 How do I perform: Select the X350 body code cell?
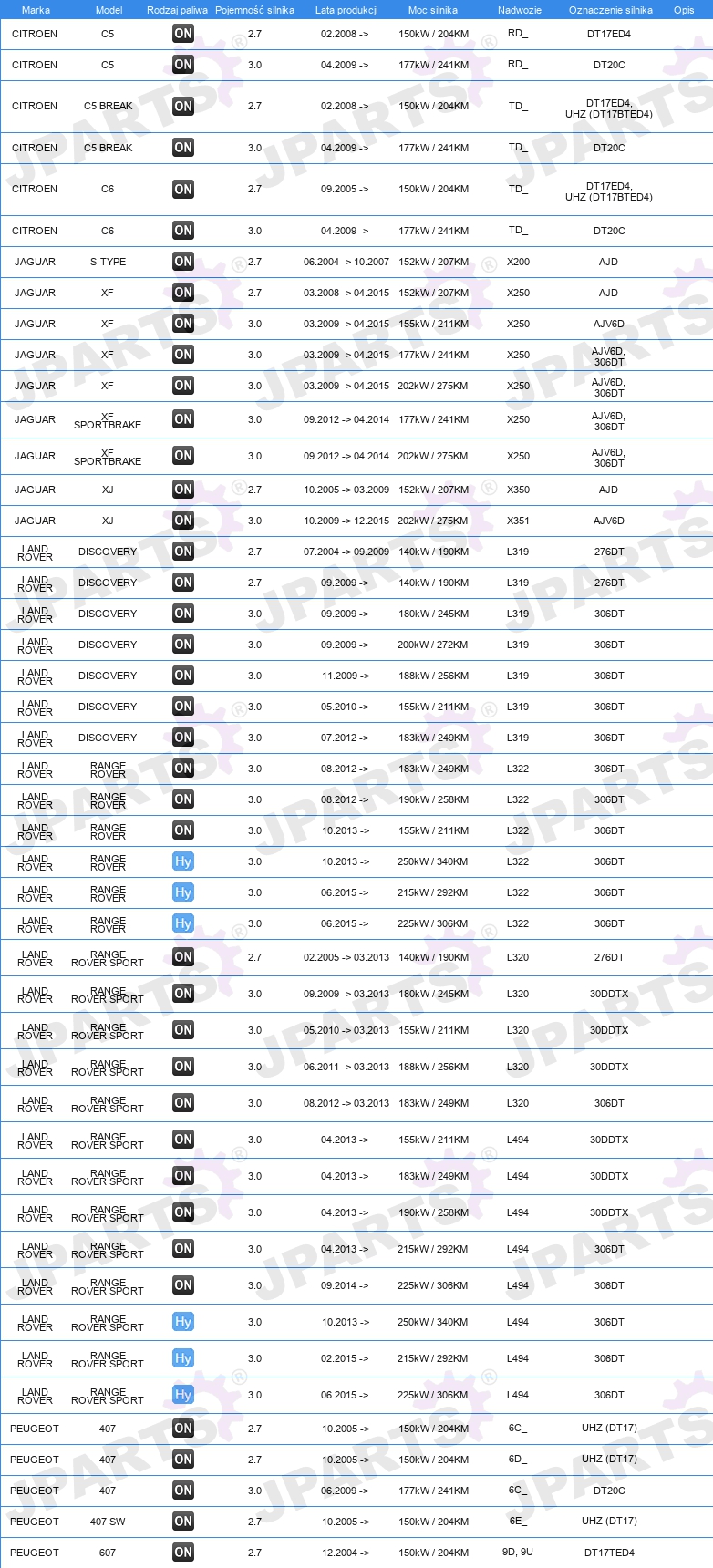click(518, 490)
